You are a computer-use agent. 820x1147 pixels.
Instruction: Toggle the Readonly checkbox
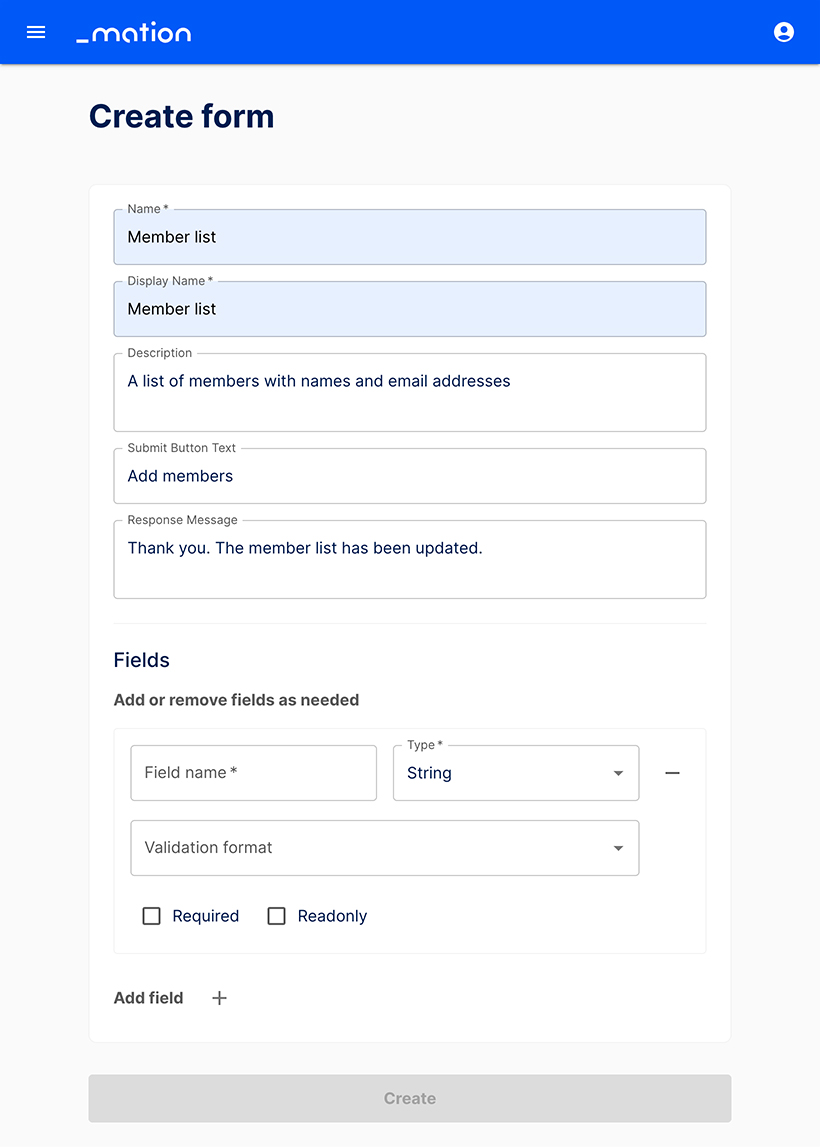click(x=277, y=916)
